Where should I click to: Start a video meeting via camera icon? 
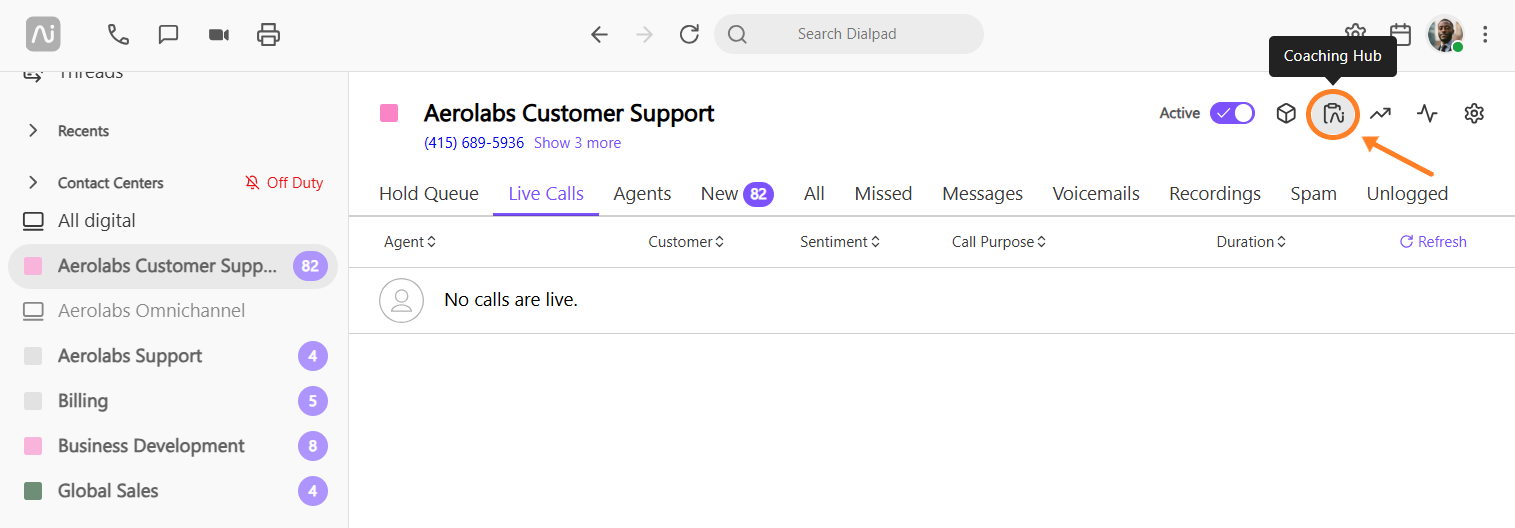tap(218, 34)
